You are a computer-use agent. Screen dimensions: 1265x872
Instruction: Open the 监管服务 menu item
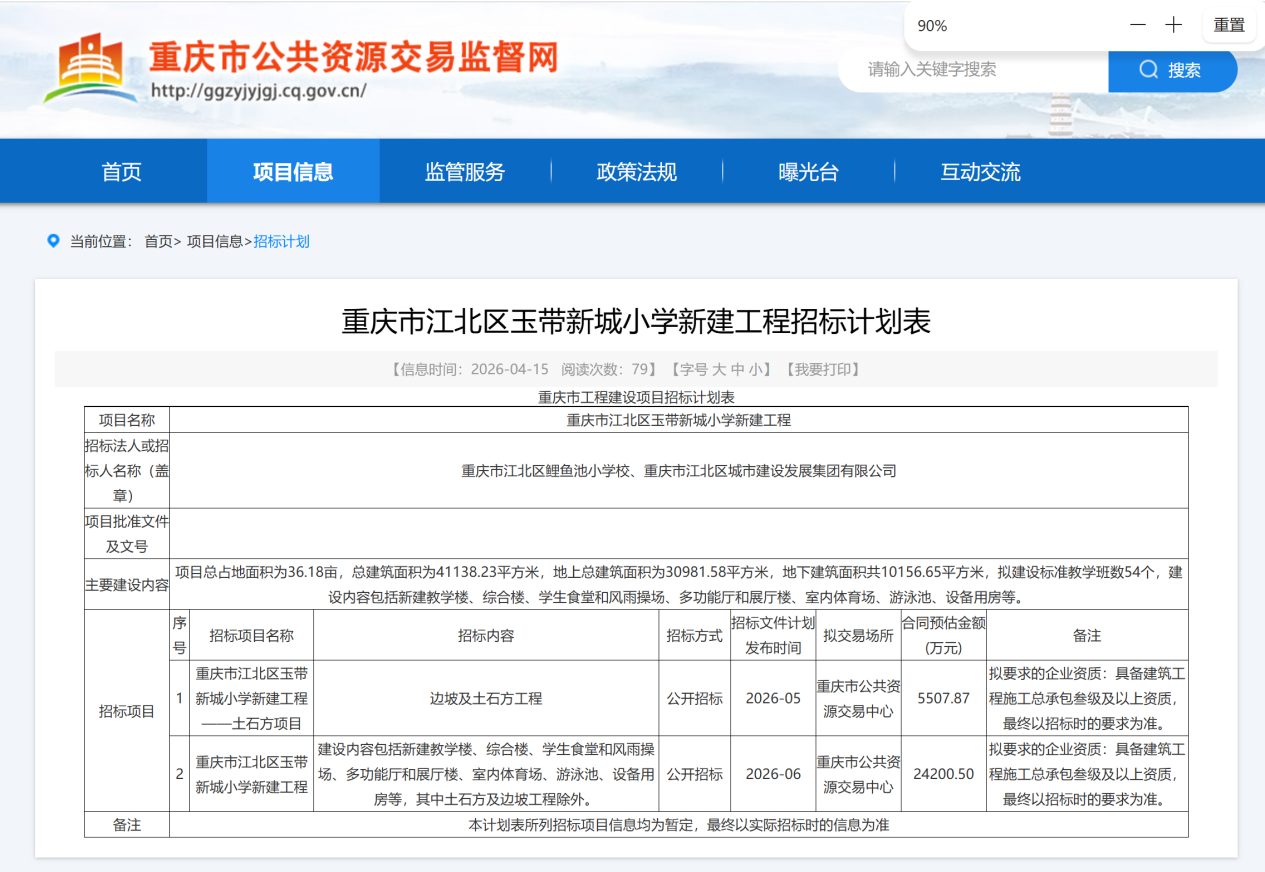(465, 172)
